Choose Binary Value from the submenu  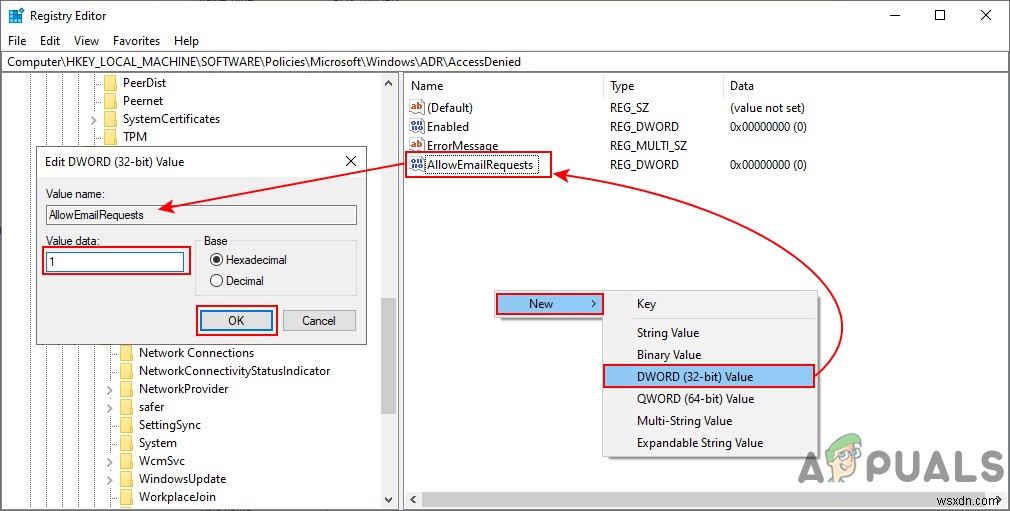(x=709, y=354)
